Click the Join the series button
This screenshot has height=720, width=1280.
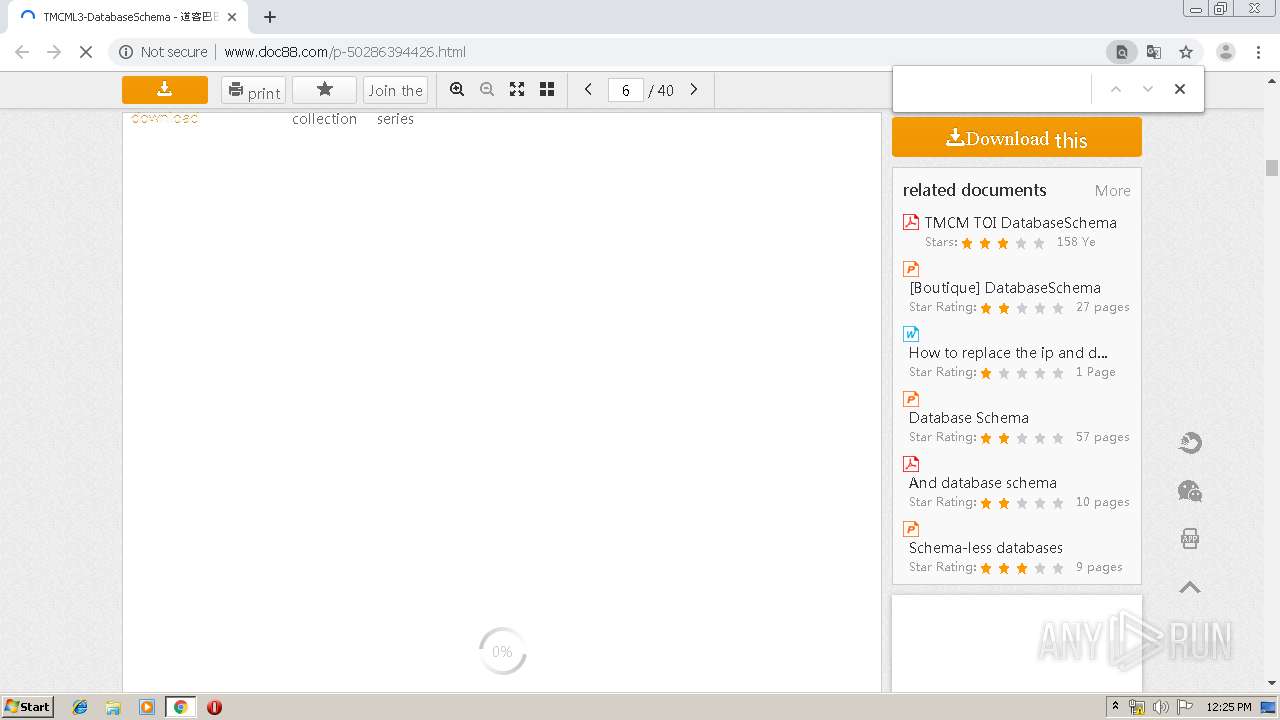(x=395, y=90)
